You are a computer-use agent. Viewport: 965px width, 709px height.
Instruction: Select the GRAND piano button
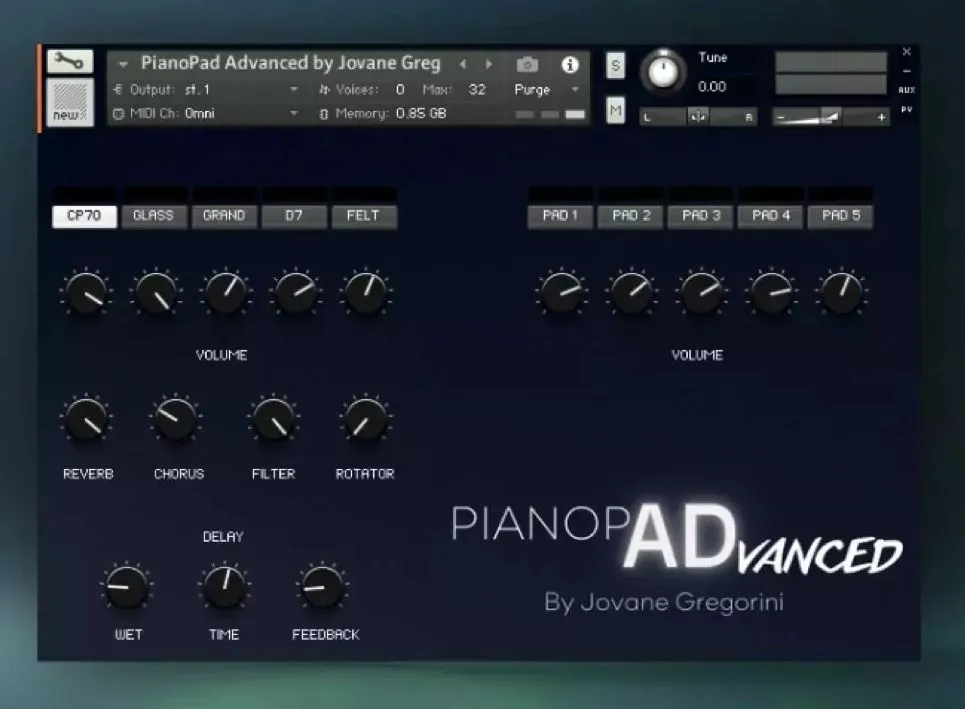224,216
